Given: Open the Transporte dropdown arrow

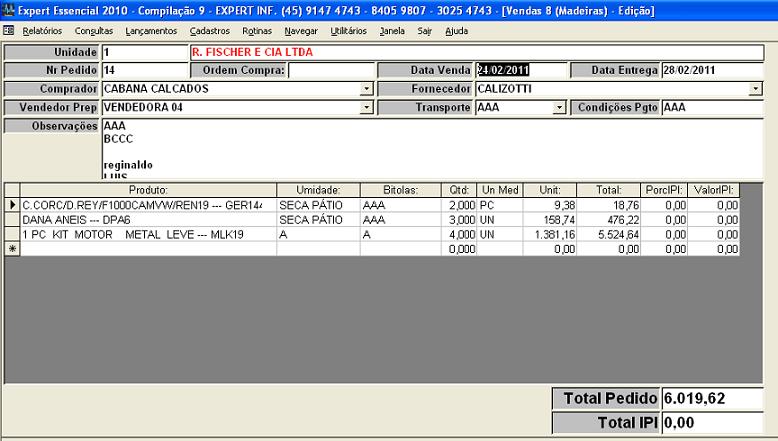Looking at the screenshot, I should pyautogui.click(x=559, y=108).
